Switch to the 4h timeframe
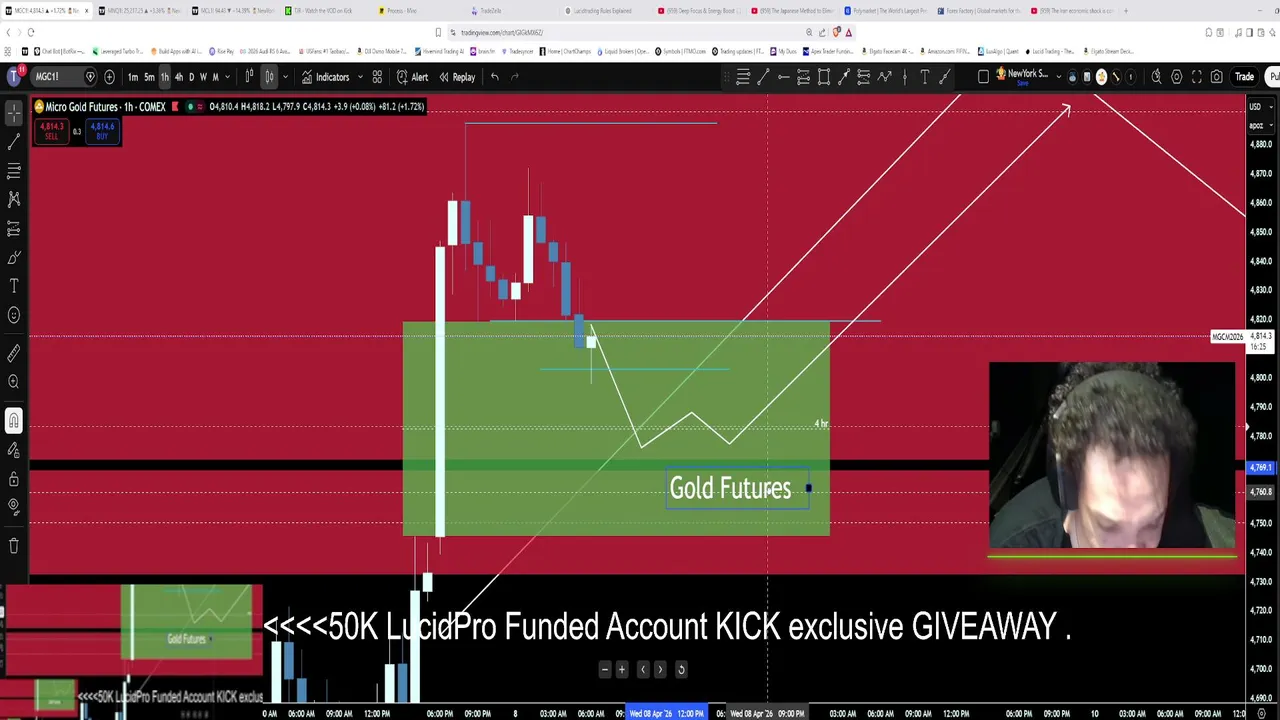This screenshot has height=720, width=1280. pyautogui.click(x=178, y=77)
